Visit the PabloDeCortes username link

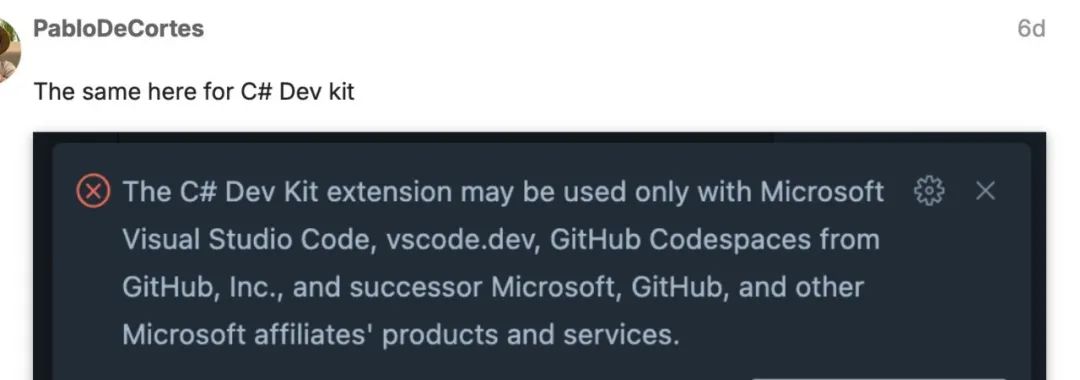click(x=118, y=29)
